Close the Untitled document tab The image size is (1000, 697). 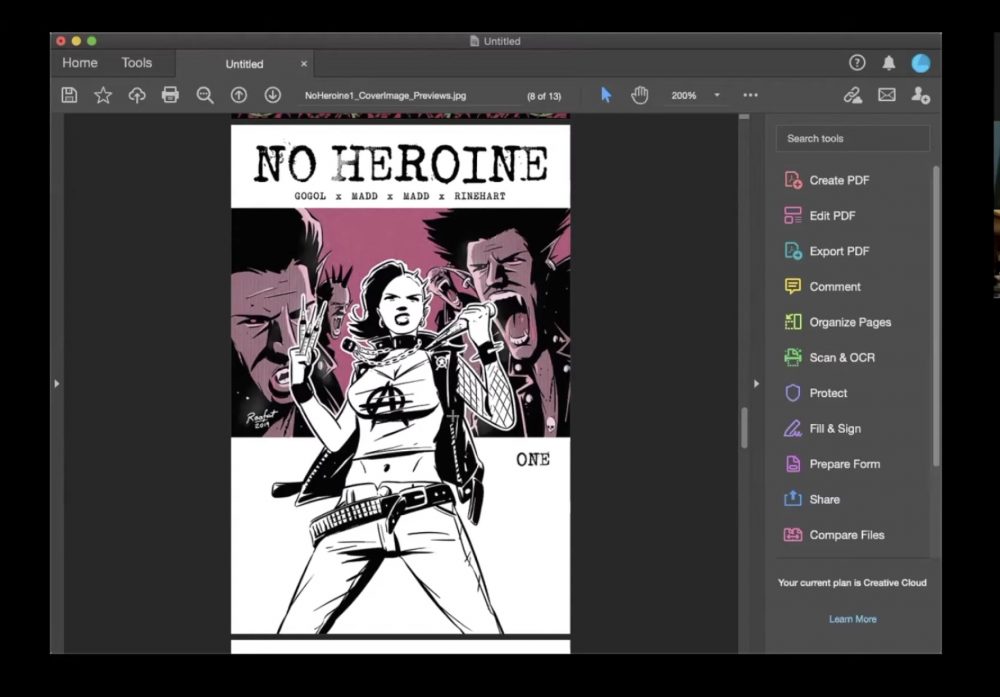click(304, 64)
